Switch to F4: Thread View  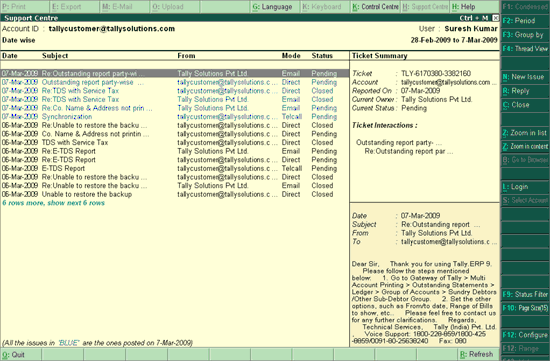(525, 49)
